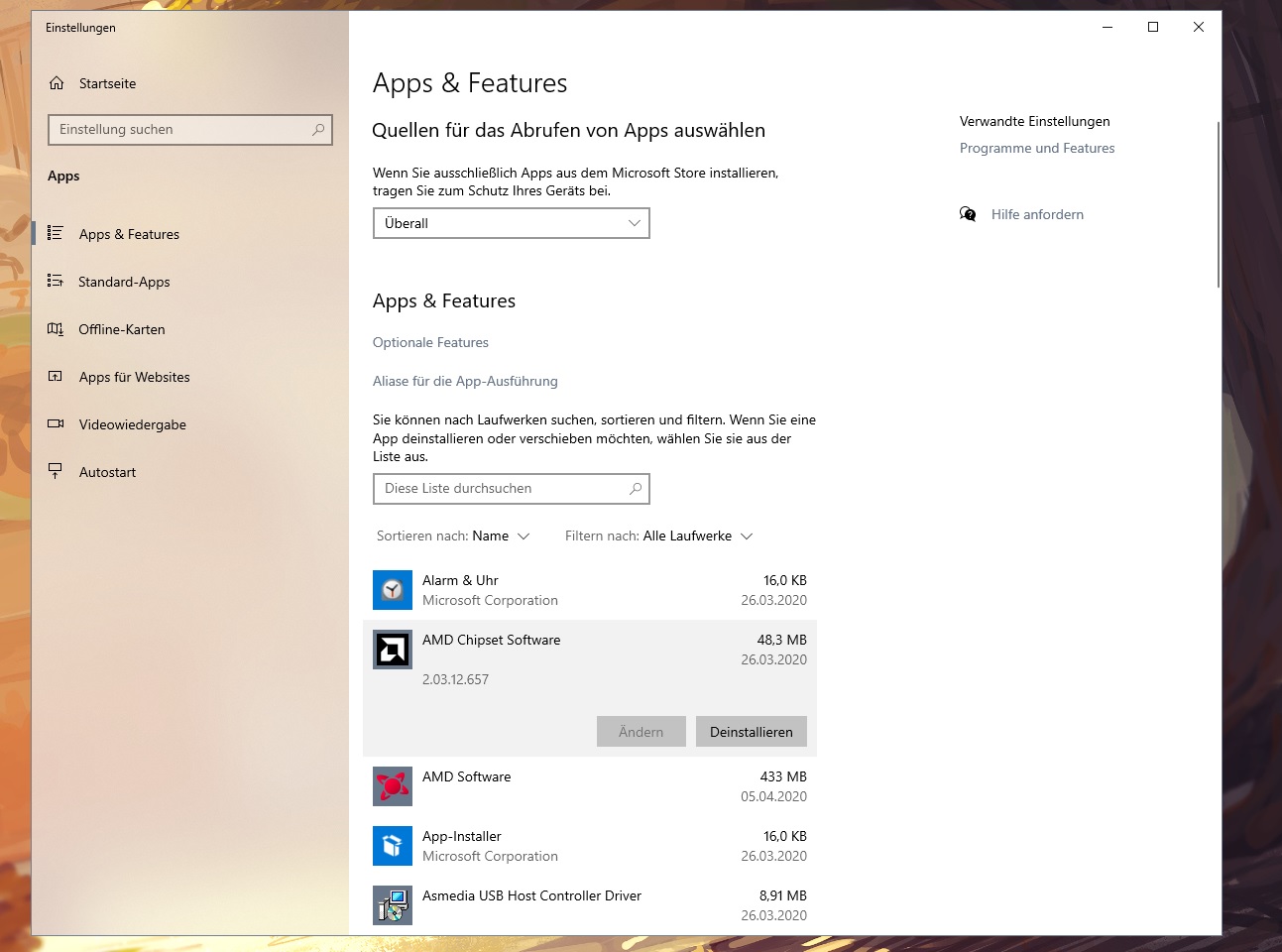Click the greyed Ändern button
Screen dimensions: 1282x952
click(x=641, y=732)
